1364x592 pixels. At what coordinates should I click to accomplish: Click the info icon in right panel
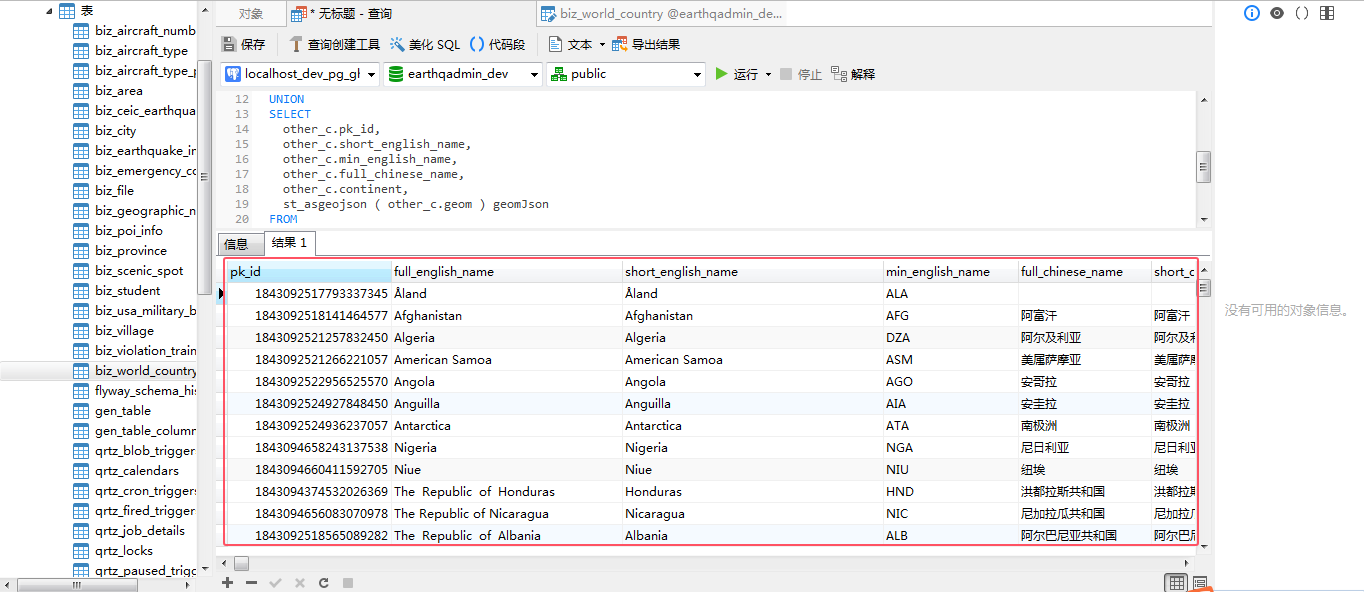point(1252,13)
